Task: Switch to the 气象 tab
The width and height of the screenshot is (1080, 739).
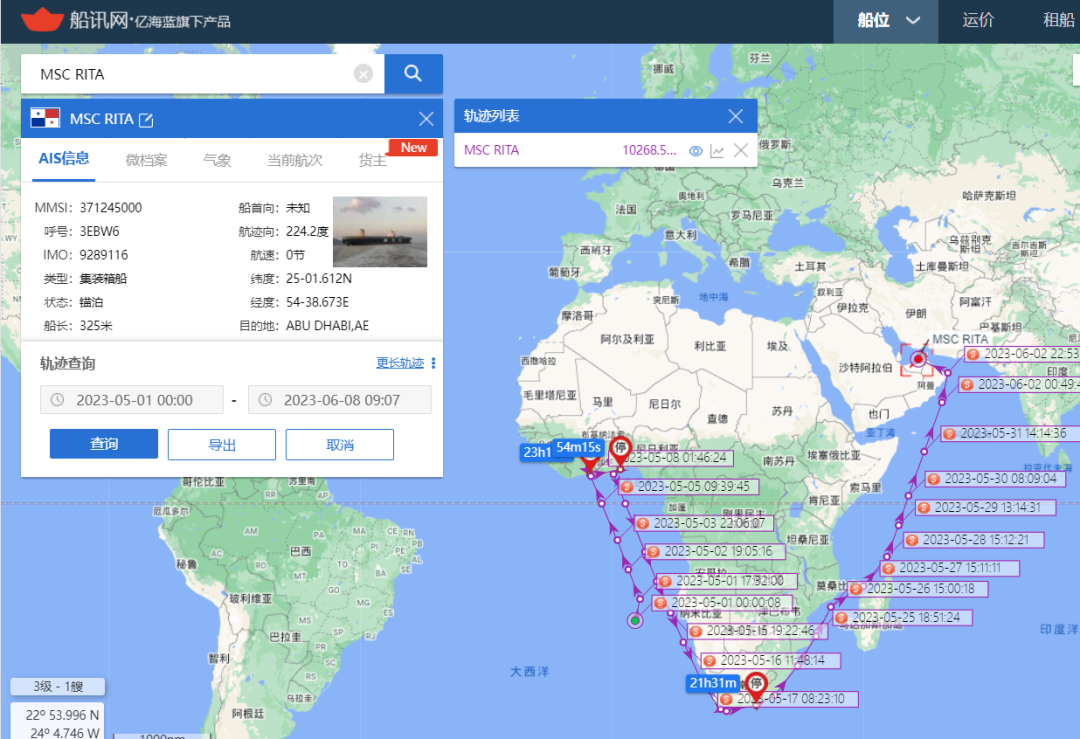Action: (217, 160)
